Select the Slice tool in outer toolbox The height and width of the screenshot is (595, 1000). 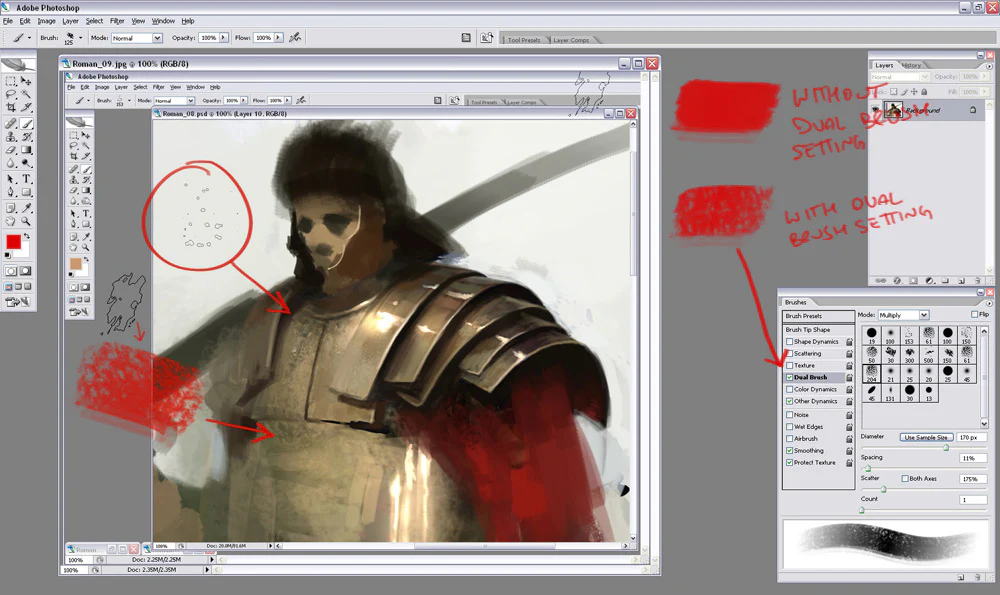tap(26, 107)
